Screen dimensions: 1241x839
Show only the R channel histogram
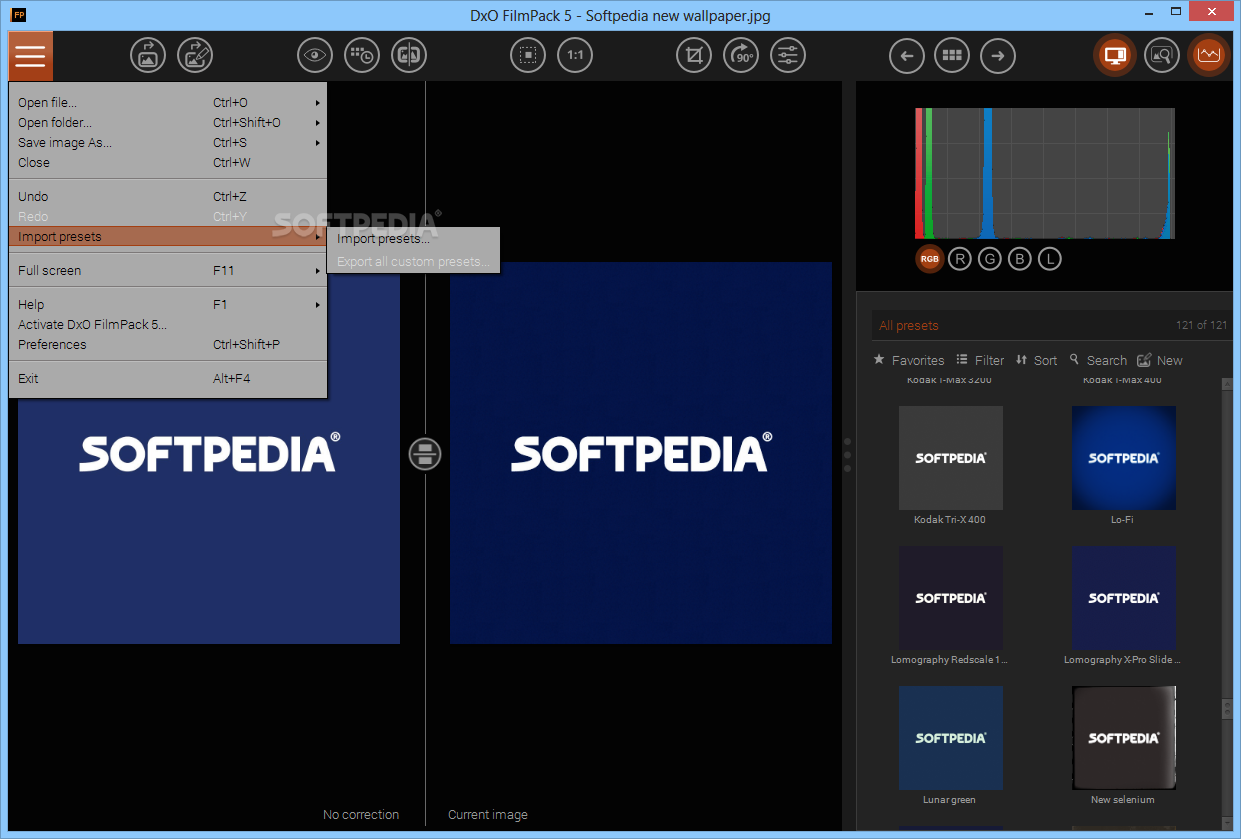click(x=960, y=259)
